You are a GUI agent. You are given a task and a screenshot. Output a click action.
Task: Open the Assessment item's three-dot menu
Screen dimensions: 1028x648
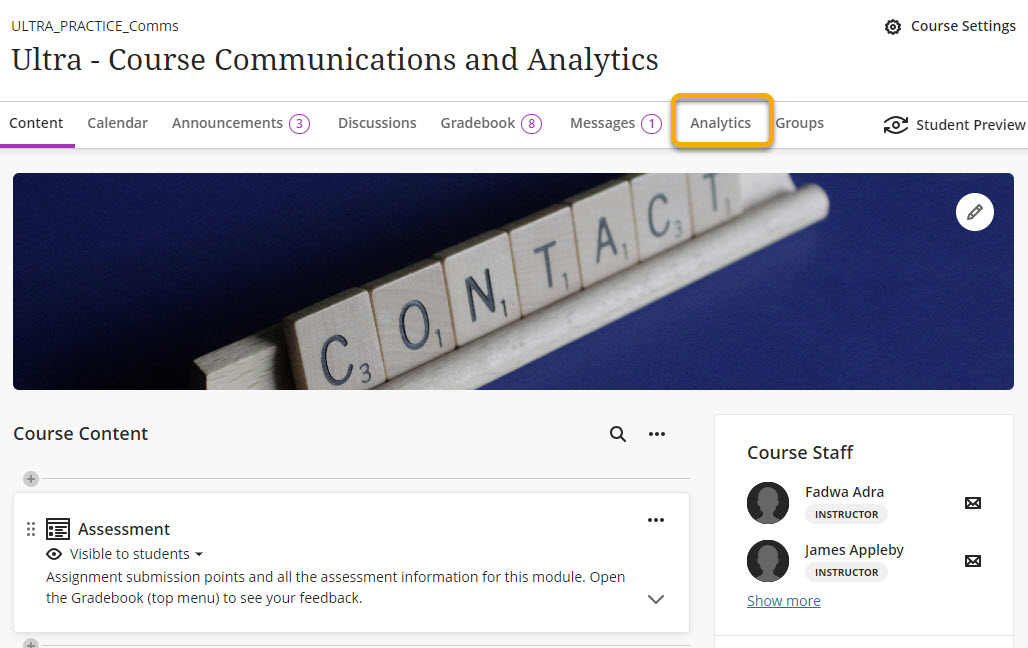656,520
